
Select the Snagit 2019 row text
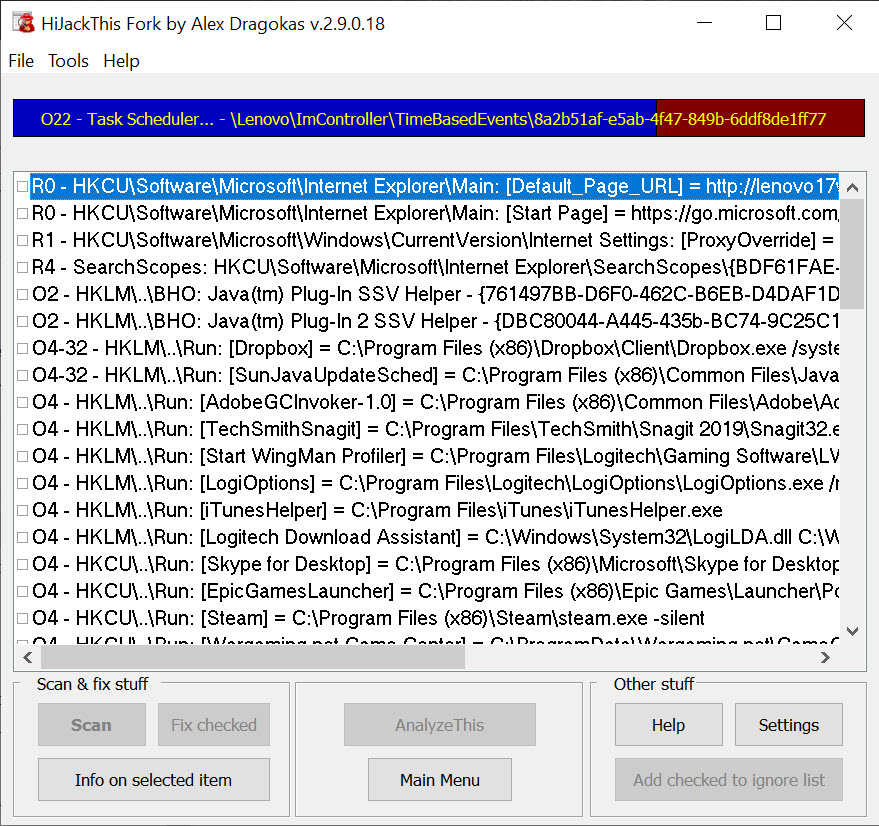pos(434,429)
